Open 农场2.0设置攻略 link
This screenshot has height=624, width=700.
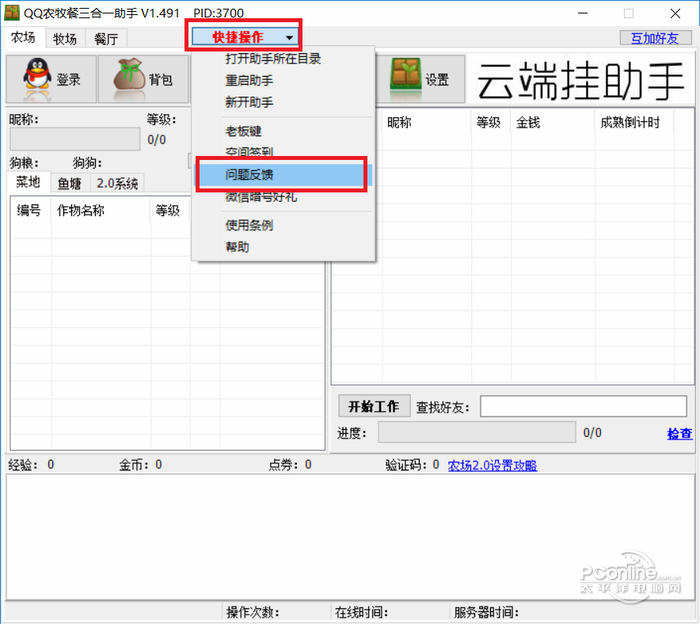[492, 466]
